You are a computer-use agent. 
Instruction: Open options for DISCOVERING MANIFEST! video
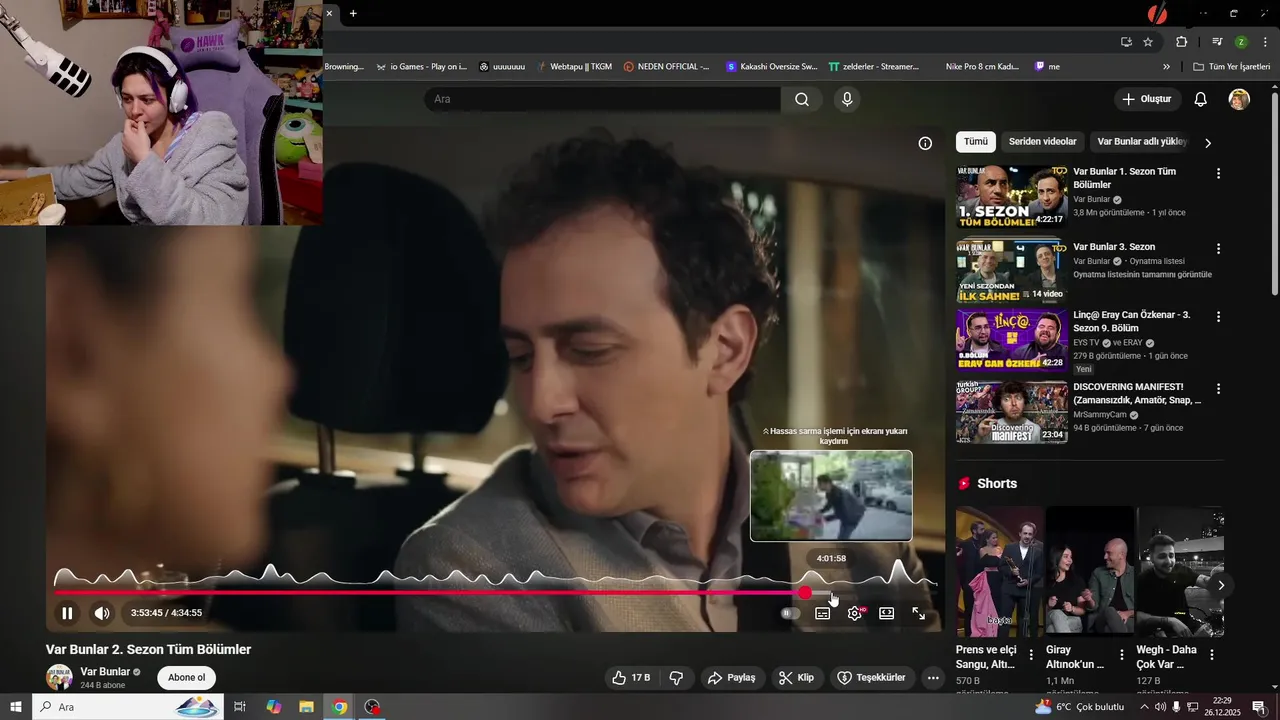point(1218,388)
